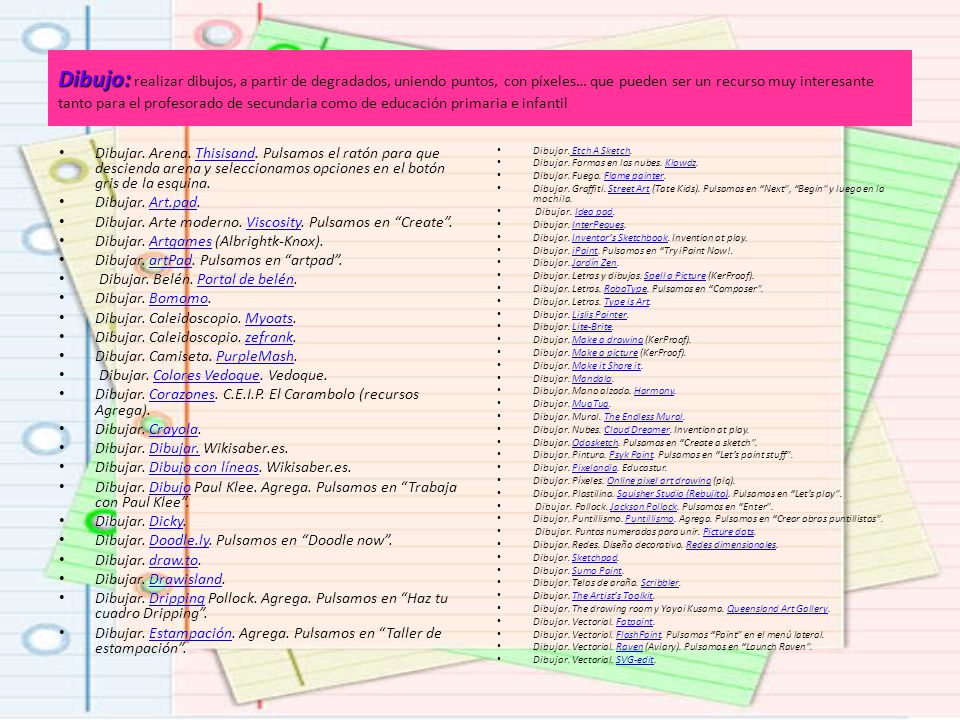The width and height of the screenshot is (960, 720).
Task: Follow the PurpleMash t-shirt link
Action: (x=255, y=356)
